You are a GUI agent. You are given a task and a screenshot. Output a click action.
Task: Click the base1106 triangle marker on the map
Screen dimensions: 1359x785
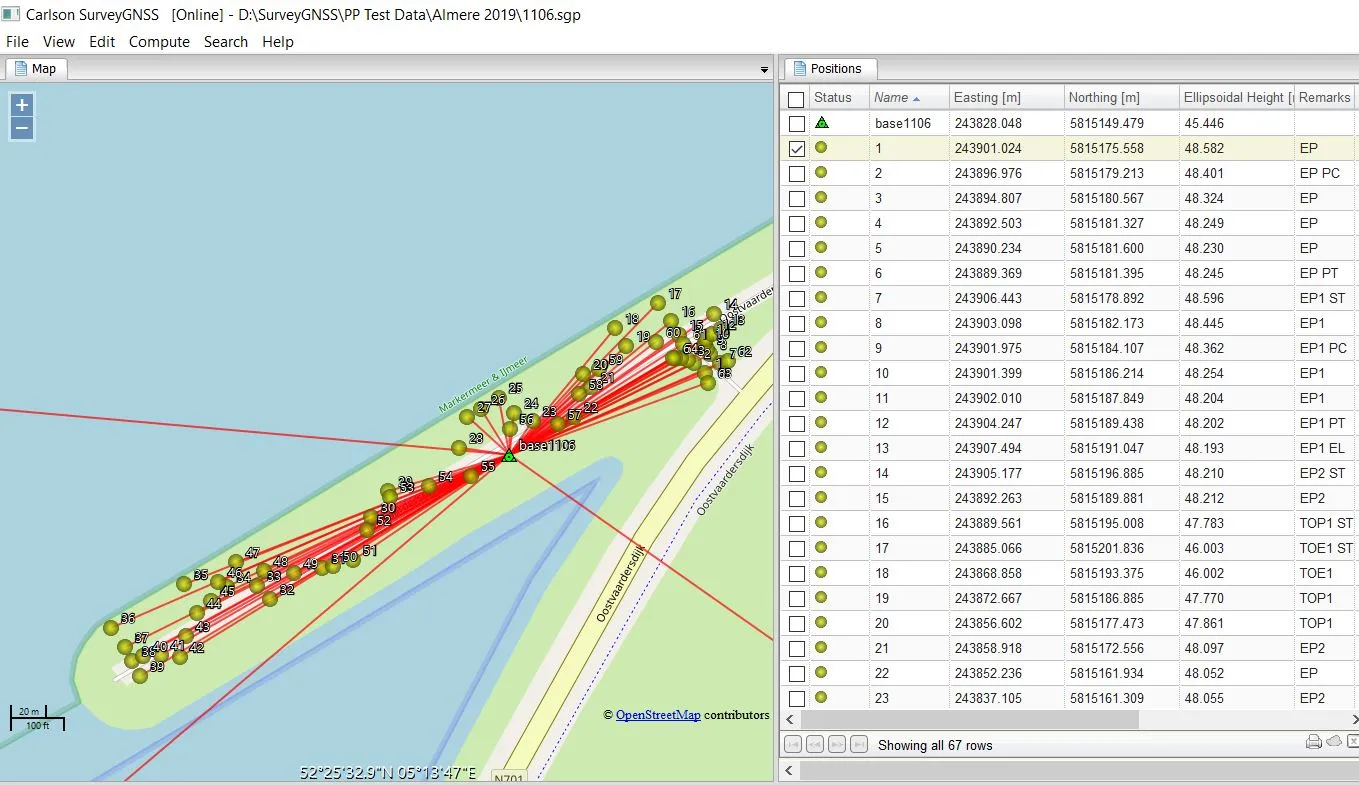pos(509,456)
